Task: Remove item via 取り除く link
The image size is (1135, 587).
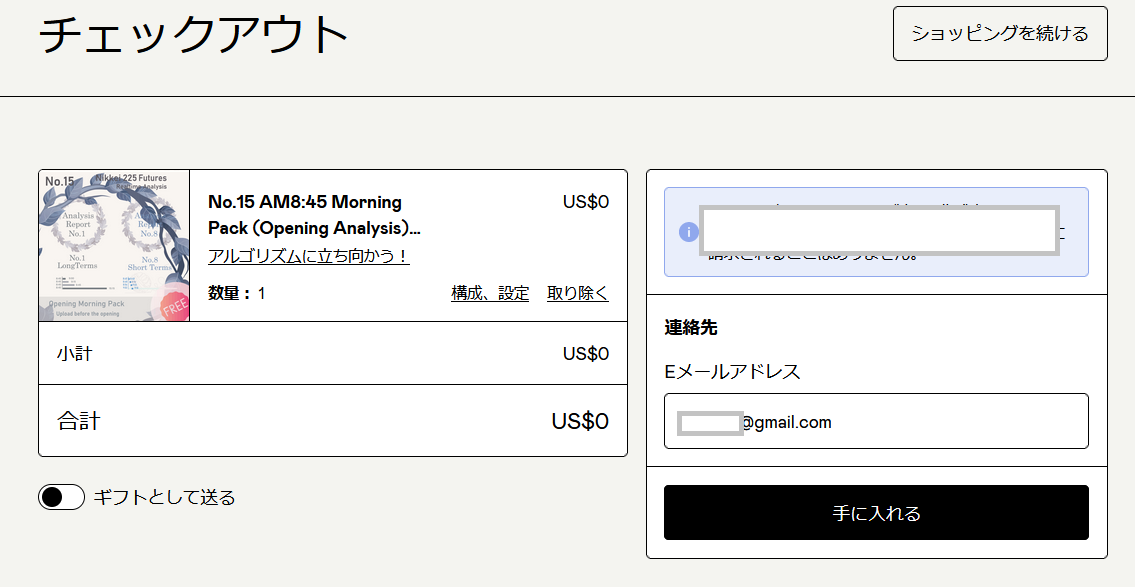Action: [x=577, y=293]
